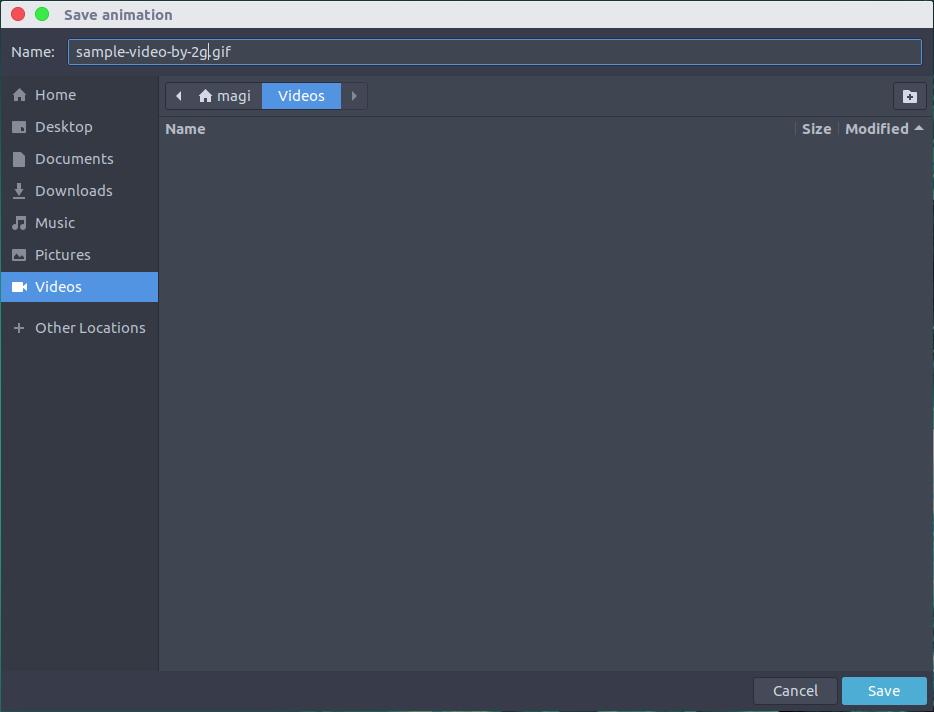
Task: Open the Home sidebar location
Action: pyautogui.click(x=79, y=95)
